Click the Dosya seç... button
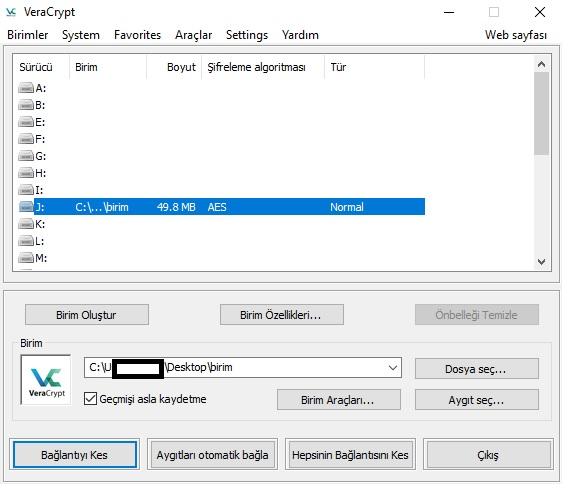Viewport: 562px width, 484px height. pyautogui.click(x=477, y=369)
